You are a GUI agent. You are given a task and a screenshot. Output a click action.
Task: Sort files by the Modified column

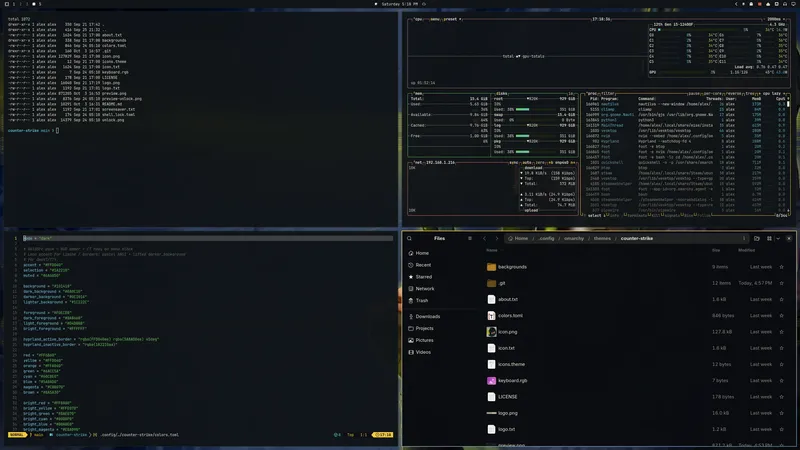pyautogui.click(x=746, y=251)
